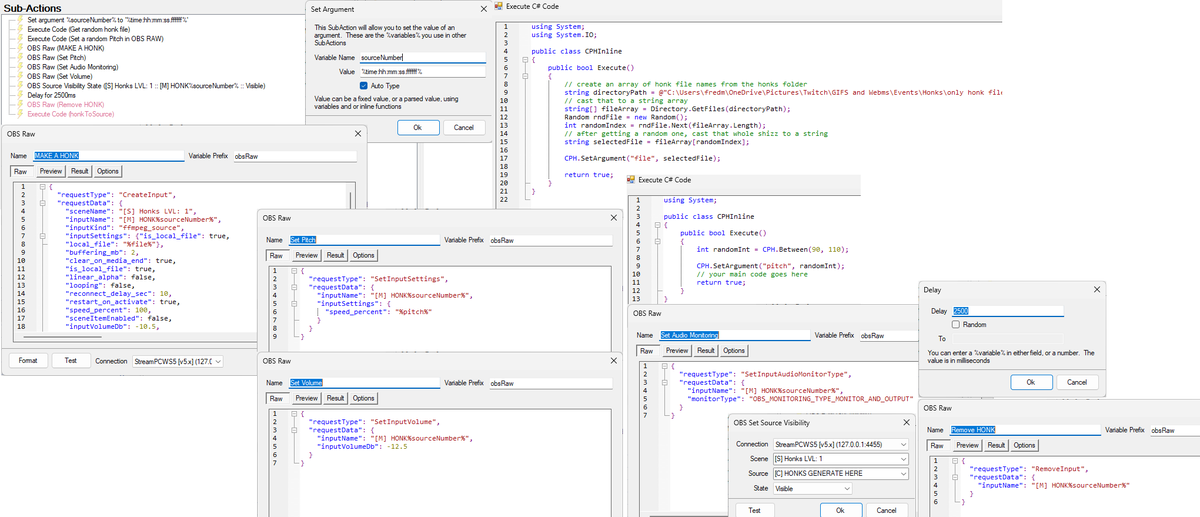
Task: Click the icon beside OBS Raw (Remove HONK)
Action: pyautogui.click(x=19, y=104)
